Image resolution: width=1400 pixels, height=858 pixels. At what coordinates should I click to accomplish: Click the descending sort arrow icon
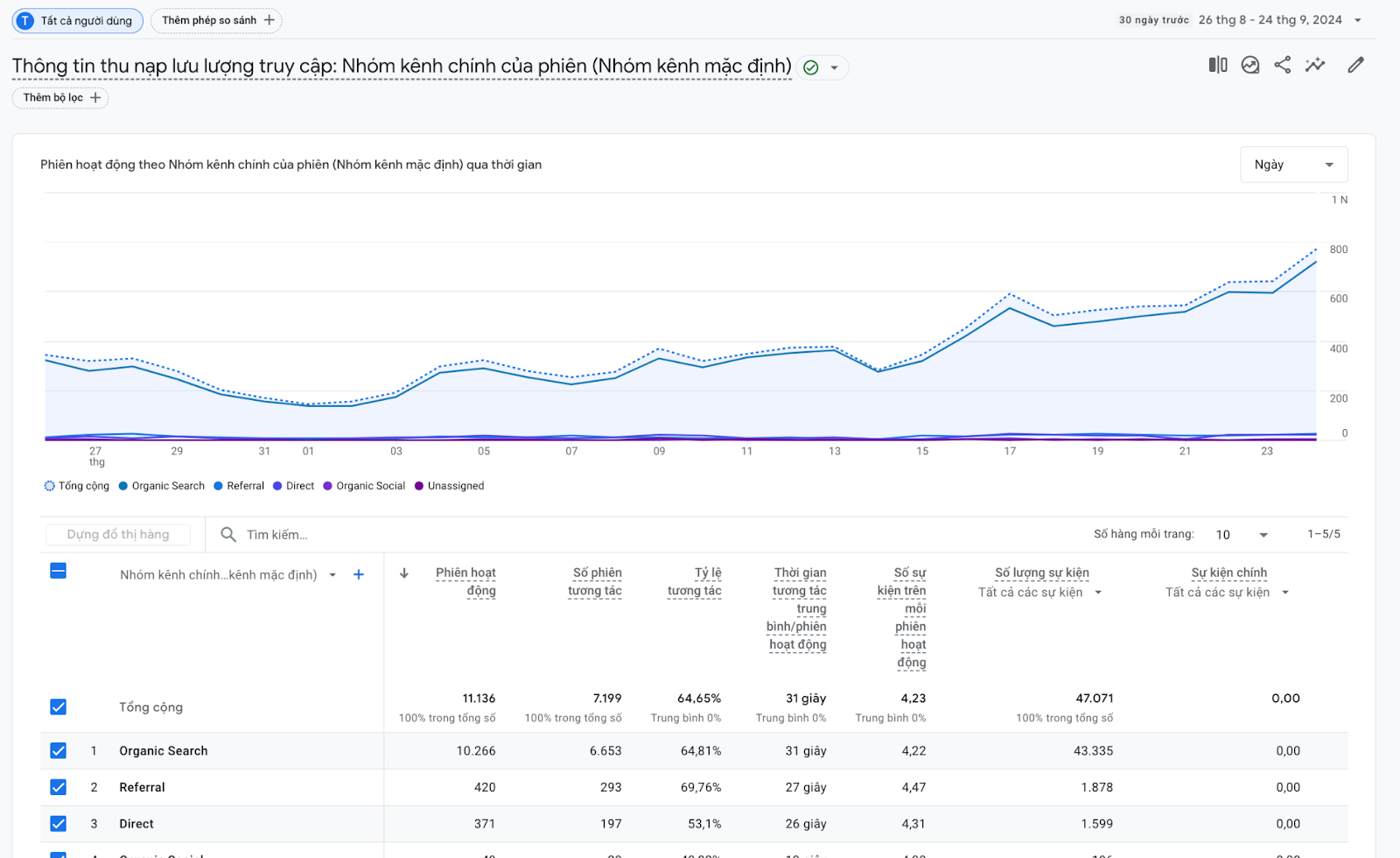[x=404, y=573]
